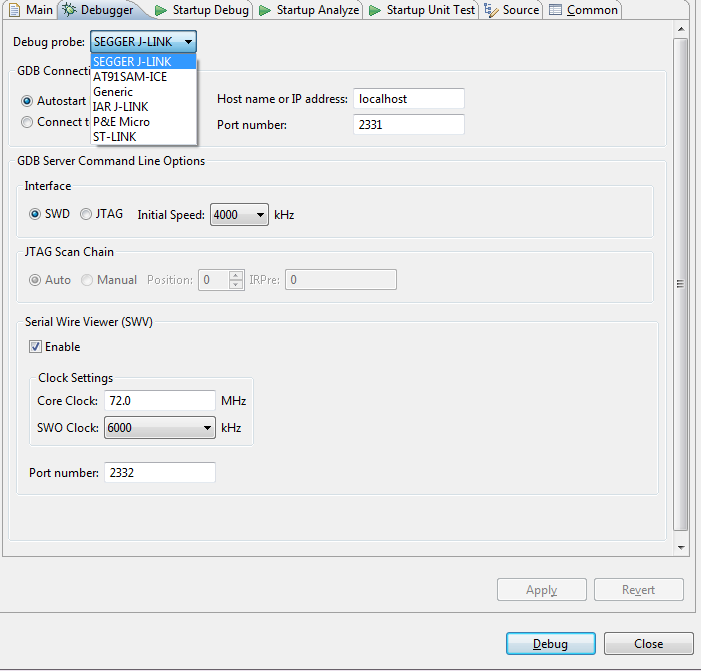
Task: Open the SWO Clock dropdown
Action: pyautogui.click(x=160, y=427)
